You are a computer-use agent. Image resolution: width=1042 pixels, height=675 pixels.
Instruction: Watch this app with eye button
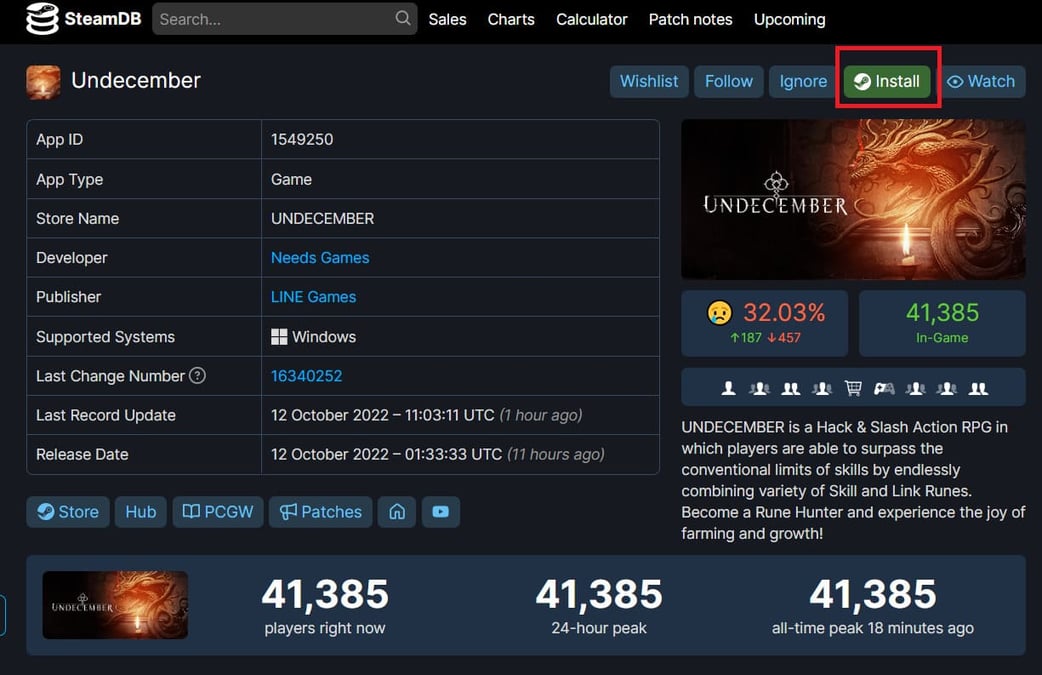pyautogui.click(x=981, y=82)
